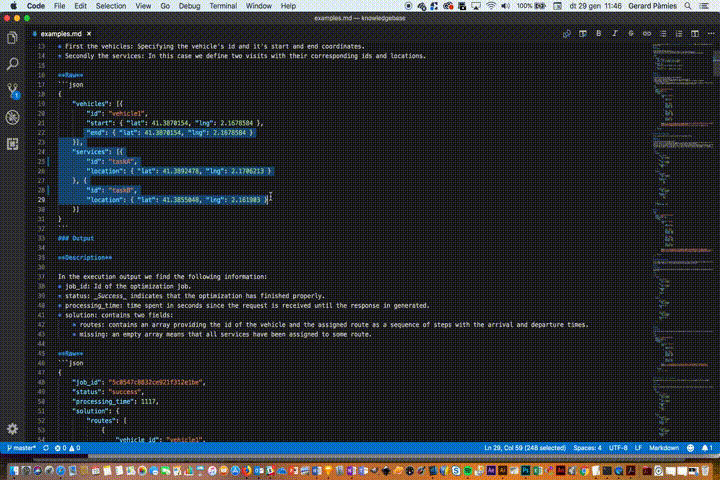The width and height of the screenshot is (720, 480).
Task: Open the Source Control view
Action: coord(12,90)
